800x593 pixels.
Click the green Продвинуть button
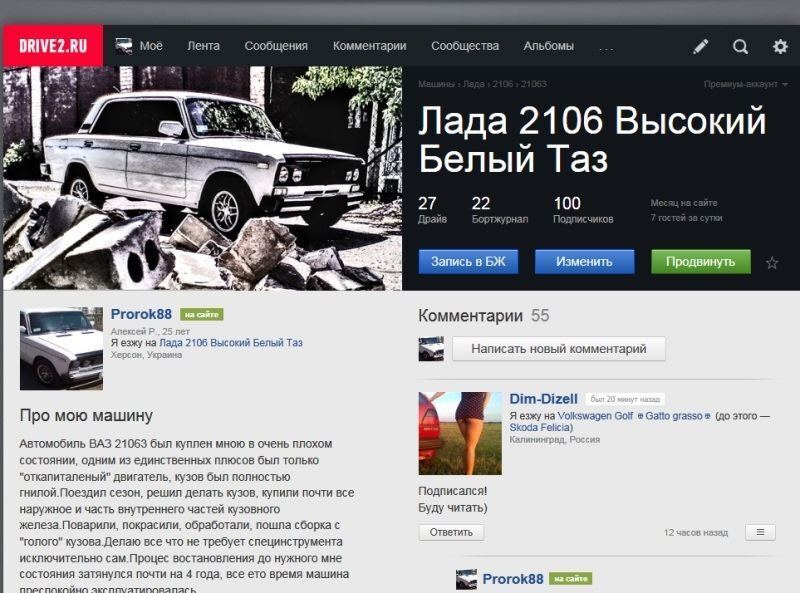click(x=700, y=262)
